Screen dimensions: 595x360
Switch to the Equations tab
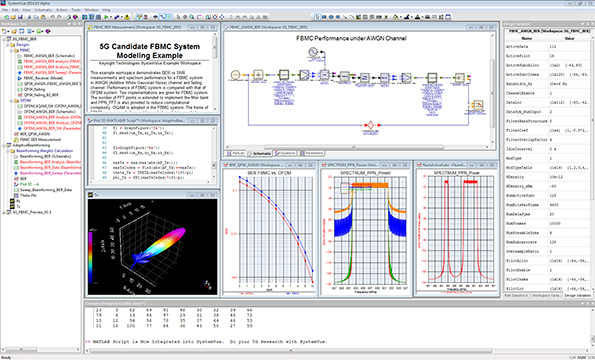click(x=285, y=153)
